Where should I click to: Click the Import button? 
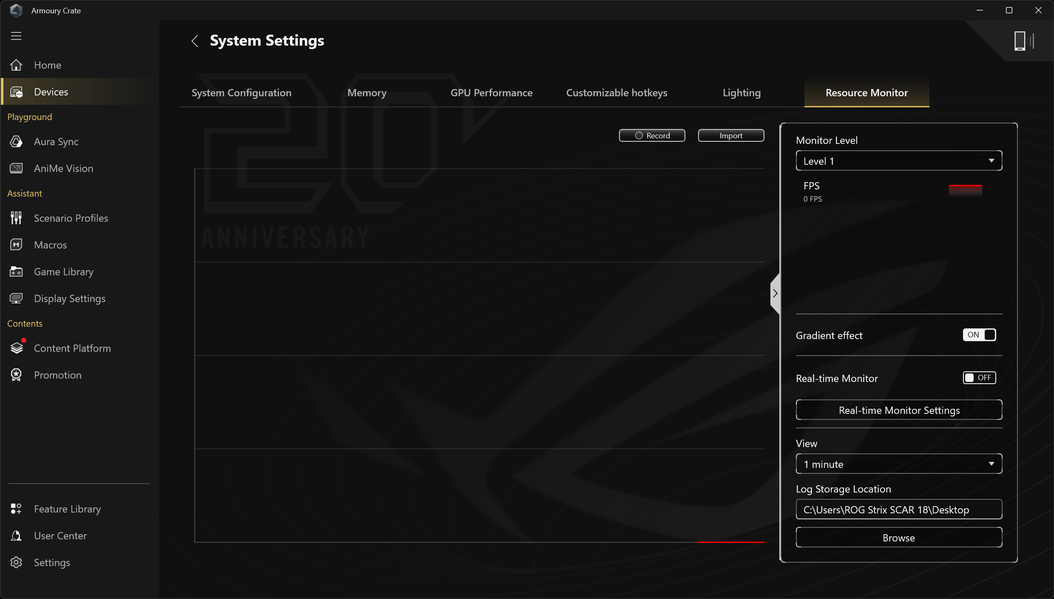(731, 136)
